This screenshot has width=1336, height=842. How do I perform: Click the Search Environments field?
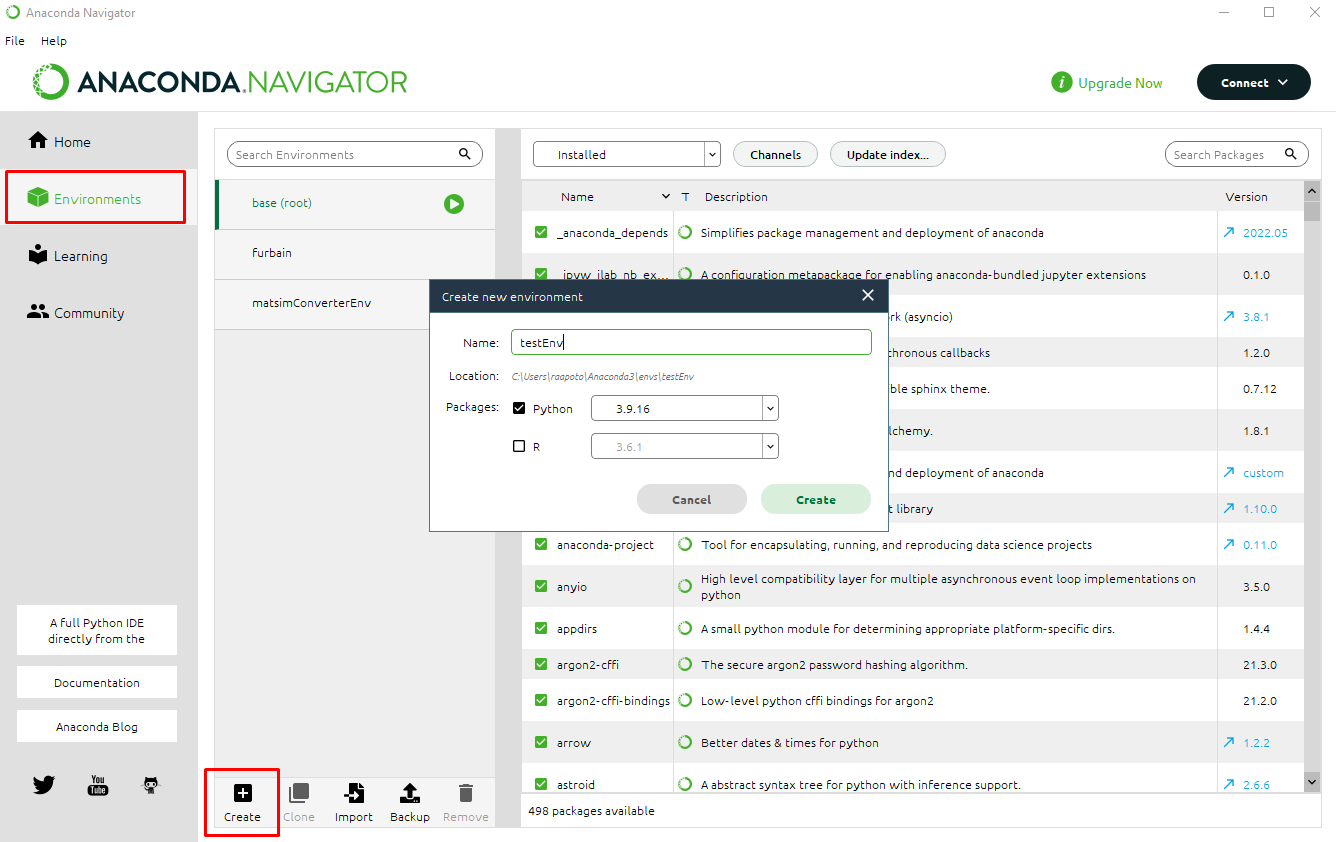tap(355, 154)
